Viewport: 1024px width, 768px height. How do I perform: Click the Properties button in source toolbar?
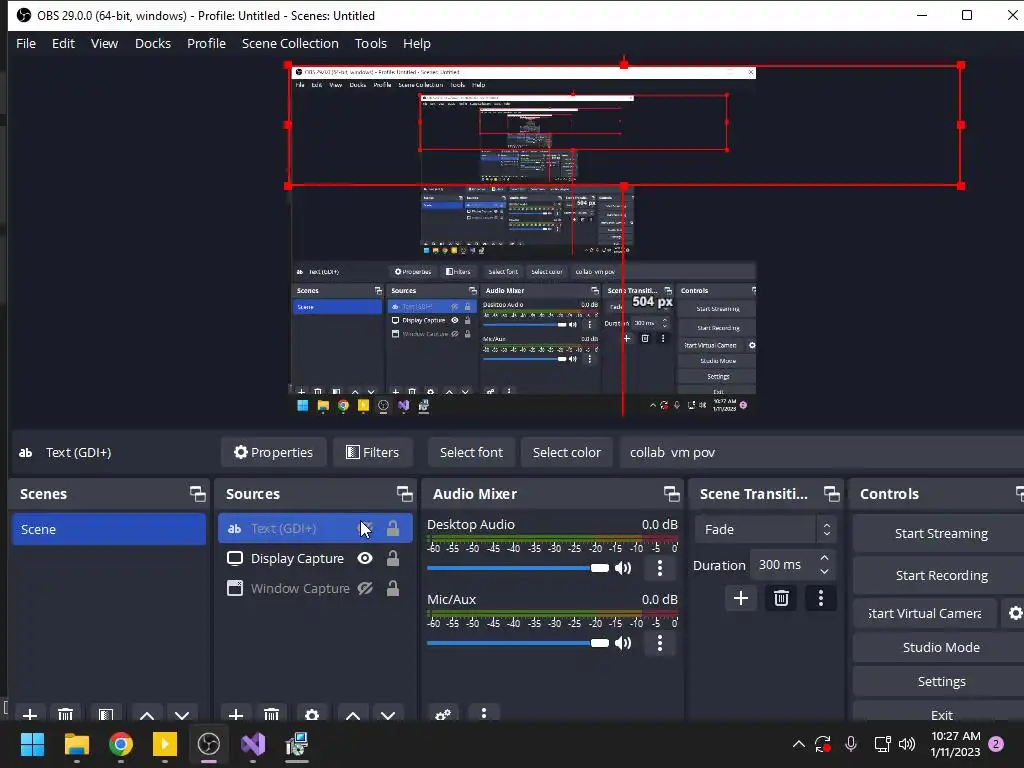pos(274,452)
